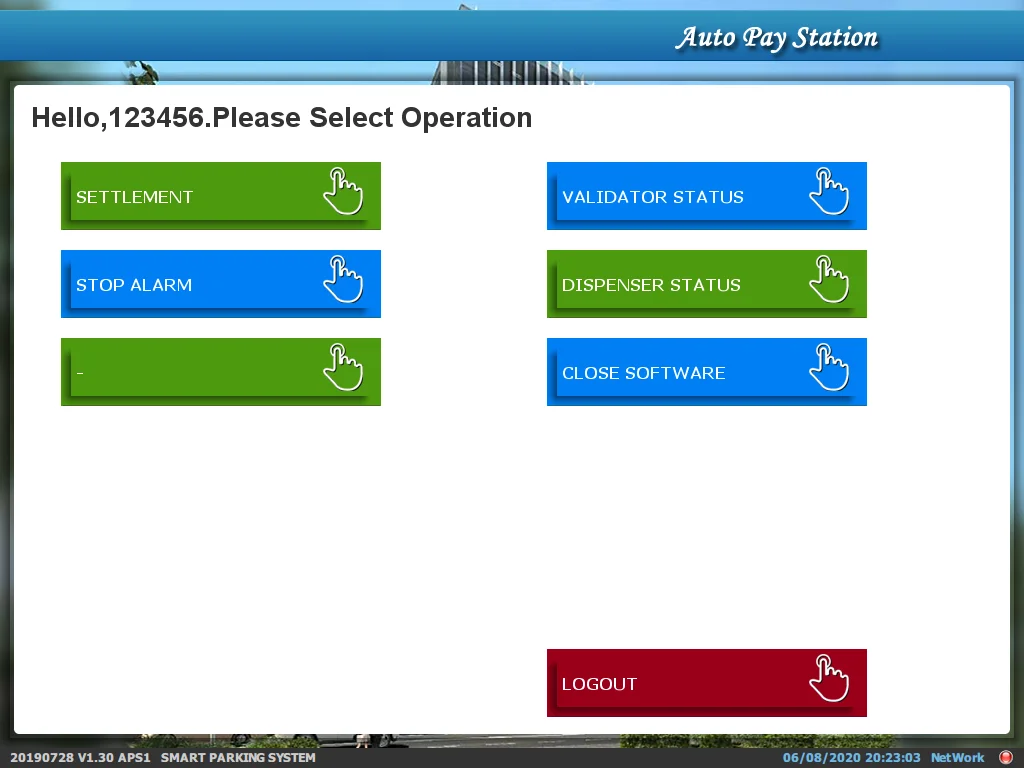Select STOP ALARM
The width and height of the screenshot is (1024, 768).
221,284
